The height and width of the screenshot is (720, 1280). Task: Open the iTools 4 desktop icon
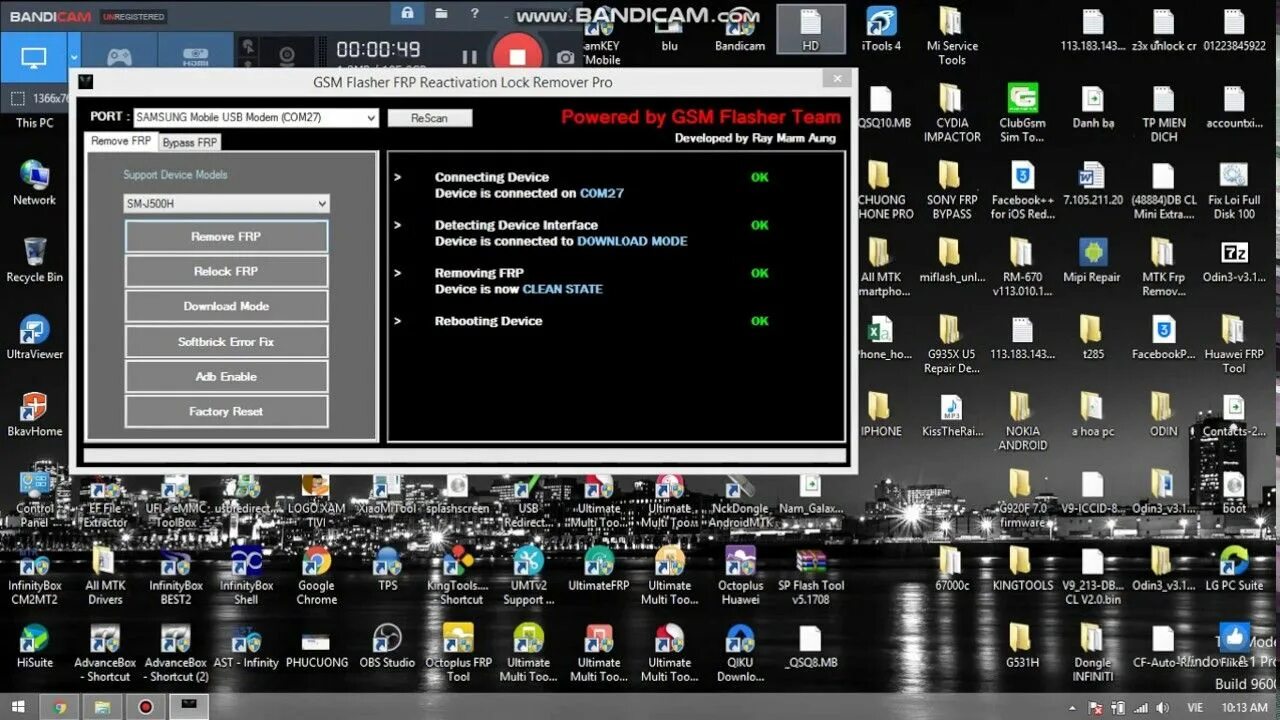[881, 28]
